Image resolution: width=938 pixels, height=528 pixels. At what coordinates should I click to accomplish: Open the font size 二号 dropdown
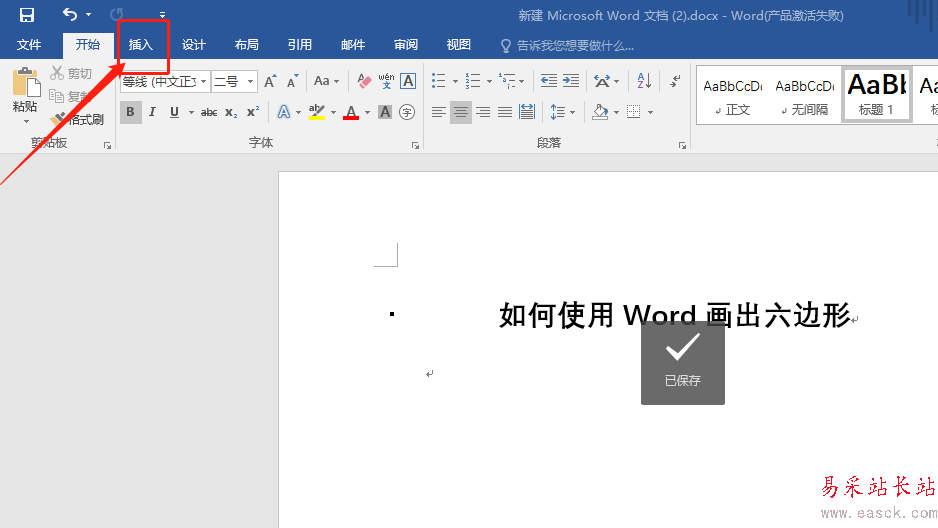[251, 81]
